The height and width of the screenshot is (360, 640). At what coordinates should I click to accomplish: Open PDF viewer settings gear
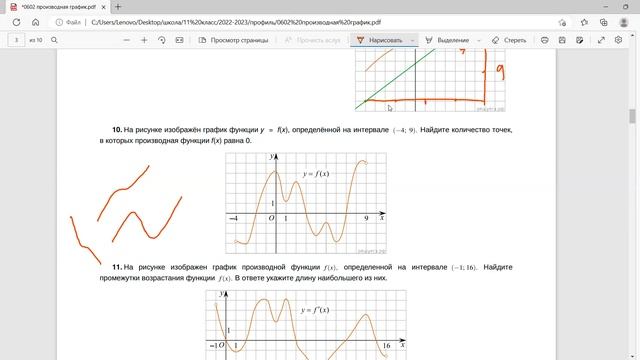618,40
